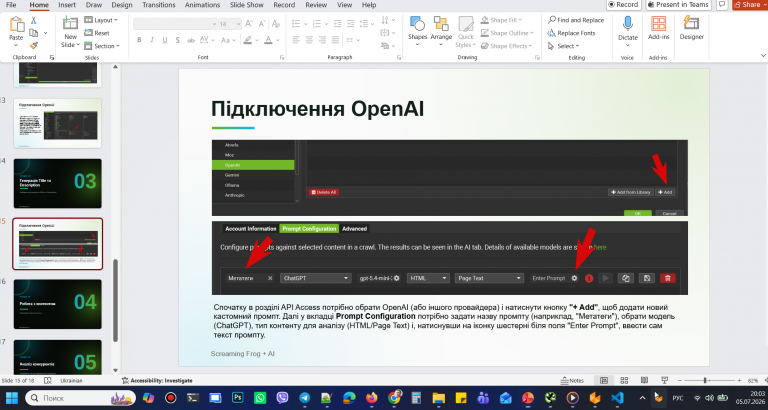
Task: Click the Record button in title area
Action: [x=623, y=4]
